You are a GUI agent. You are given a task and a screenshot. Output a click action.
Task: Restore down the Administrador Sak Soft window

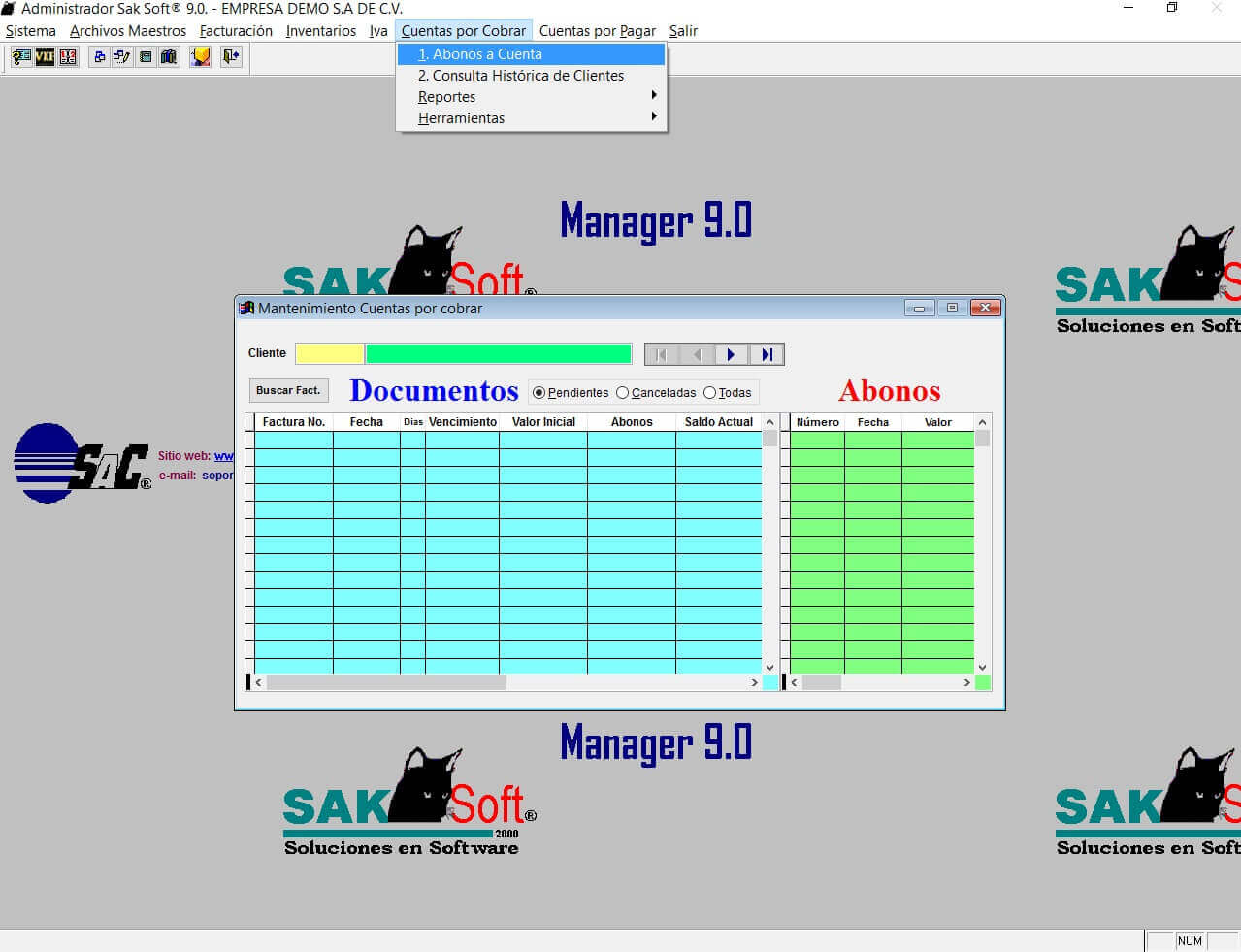(x=1172, y=8)
